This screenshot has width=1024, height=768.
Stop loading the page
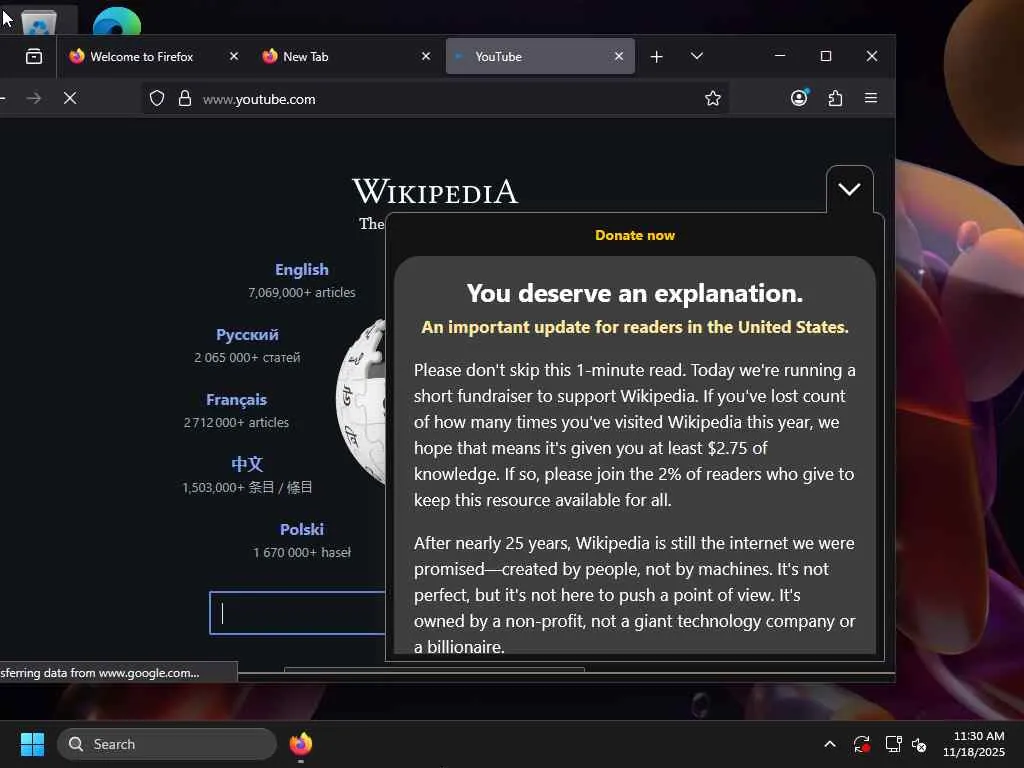tap(70, 99)
